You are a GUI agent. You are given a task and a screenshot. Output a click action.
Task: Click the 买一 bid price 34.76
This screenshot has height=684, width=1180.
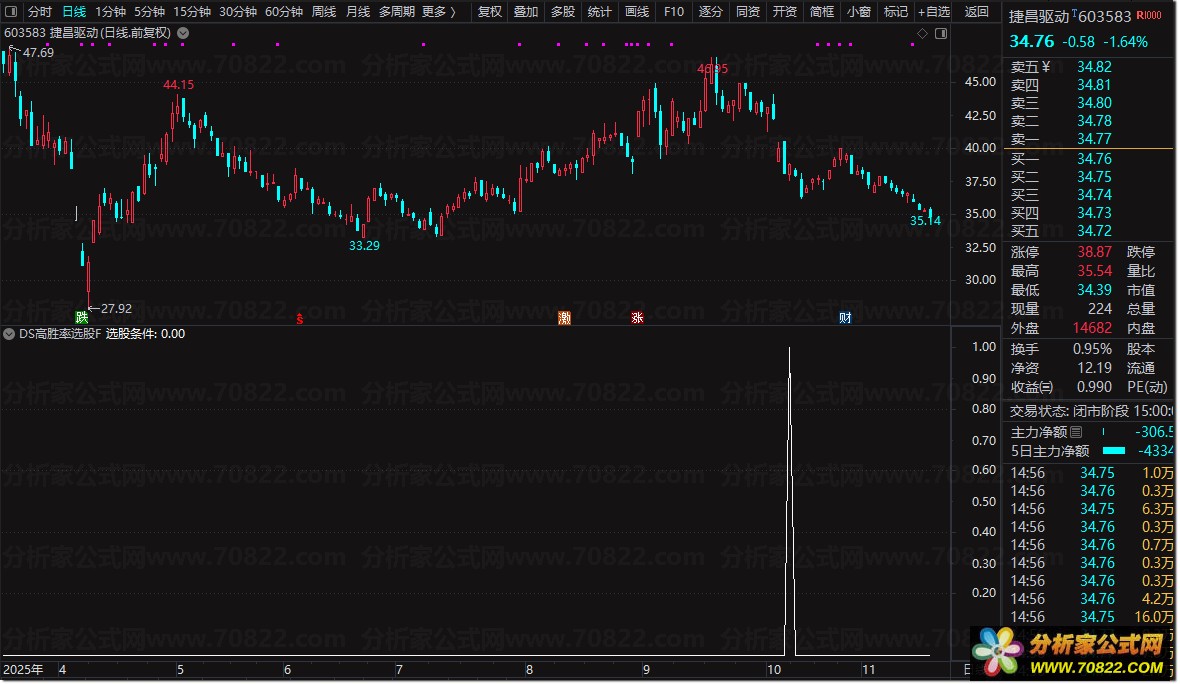click(x=1093, y=159)
